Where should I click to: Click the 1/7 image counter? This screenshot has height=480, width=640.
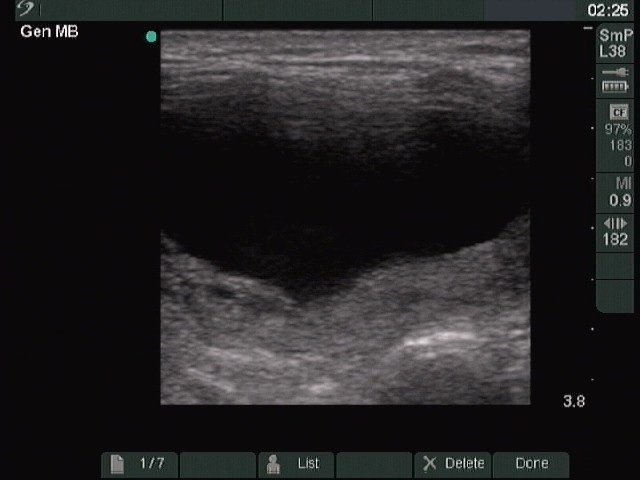tap(152, 464)
